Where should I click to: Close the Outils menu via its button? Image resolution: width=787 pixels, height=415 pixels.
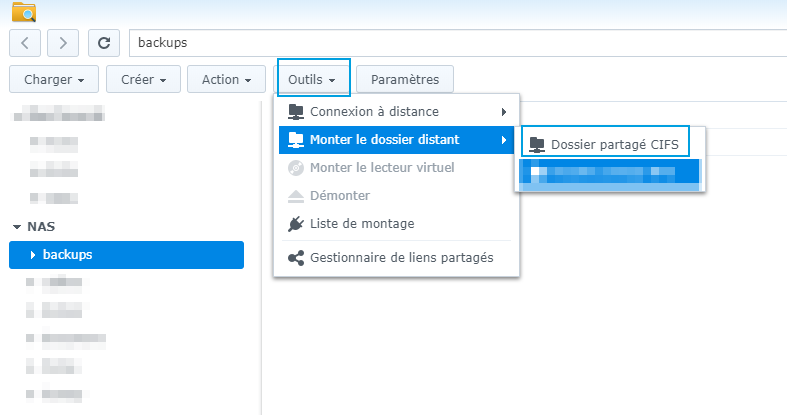click(313, 78)
